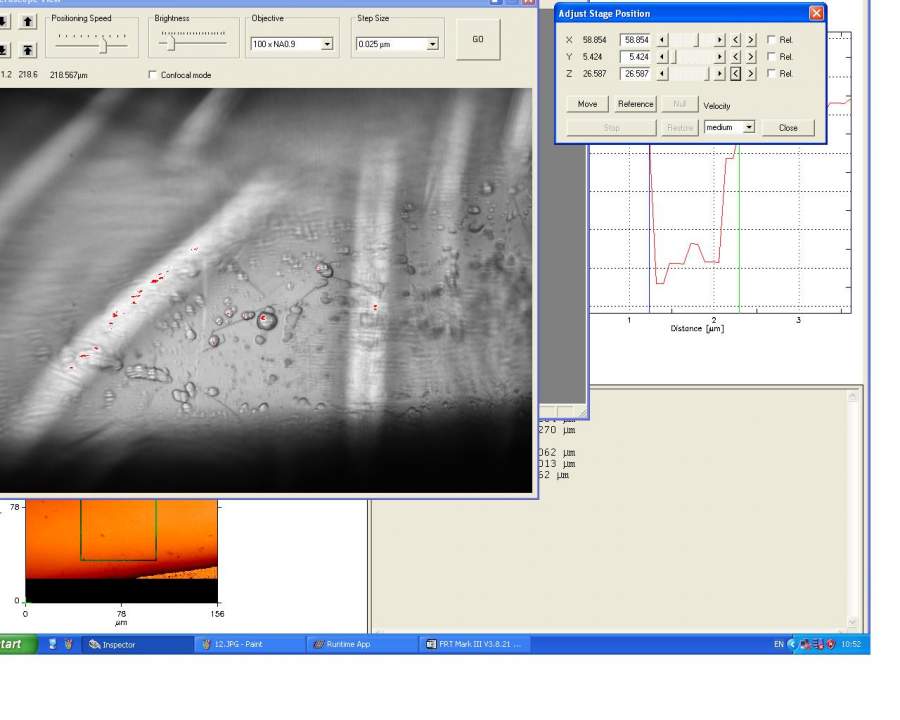This screenshot has width=900, height=720.
Task: Click the Y scrollbar left arrow
Action: (x=661, y=57)
